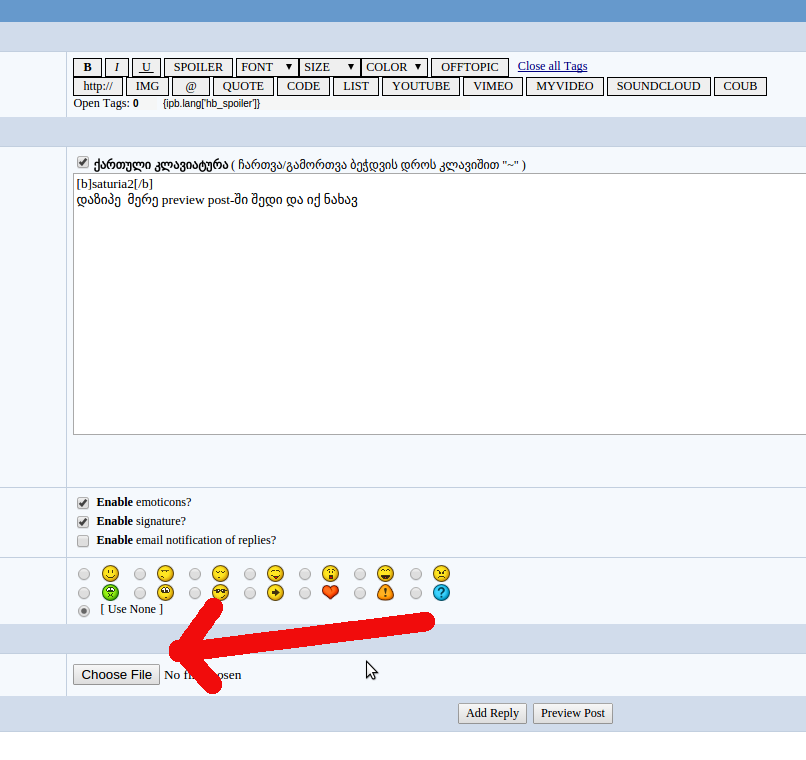Pick the rolling-eyes face post icon
Viewport: 806px width, 760px height.
pyautogui.click(x=165, y=593)
